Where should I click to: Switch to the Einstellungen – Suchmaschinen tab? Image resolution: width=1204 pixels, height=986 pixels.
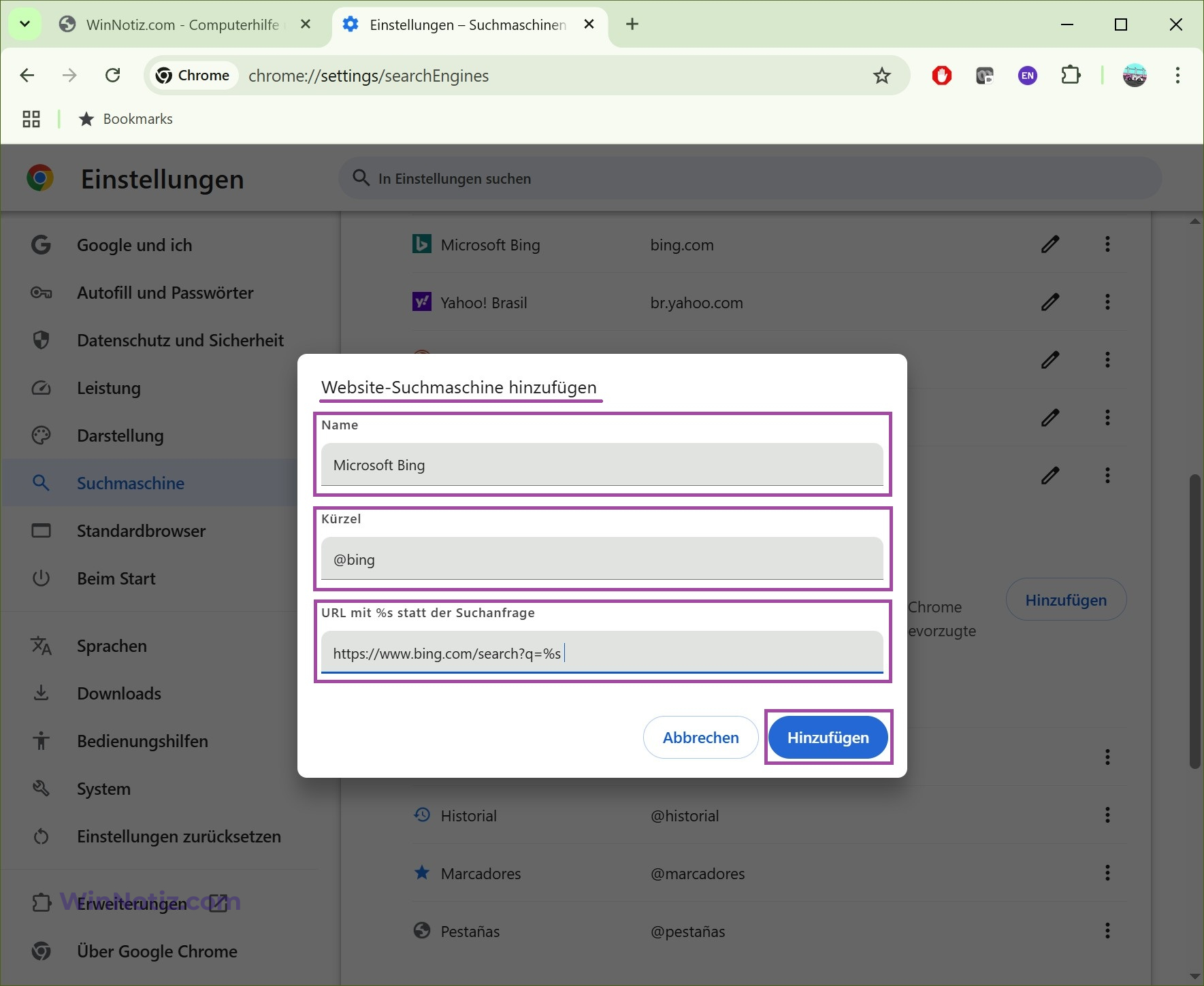(x=470, y=24)
